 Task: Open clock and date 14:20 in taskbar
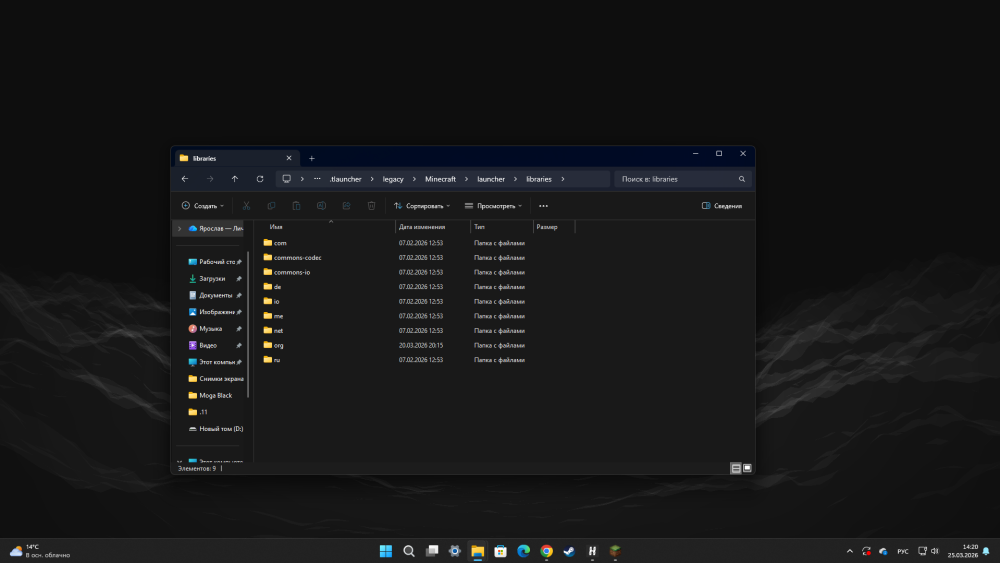point(962,551)
